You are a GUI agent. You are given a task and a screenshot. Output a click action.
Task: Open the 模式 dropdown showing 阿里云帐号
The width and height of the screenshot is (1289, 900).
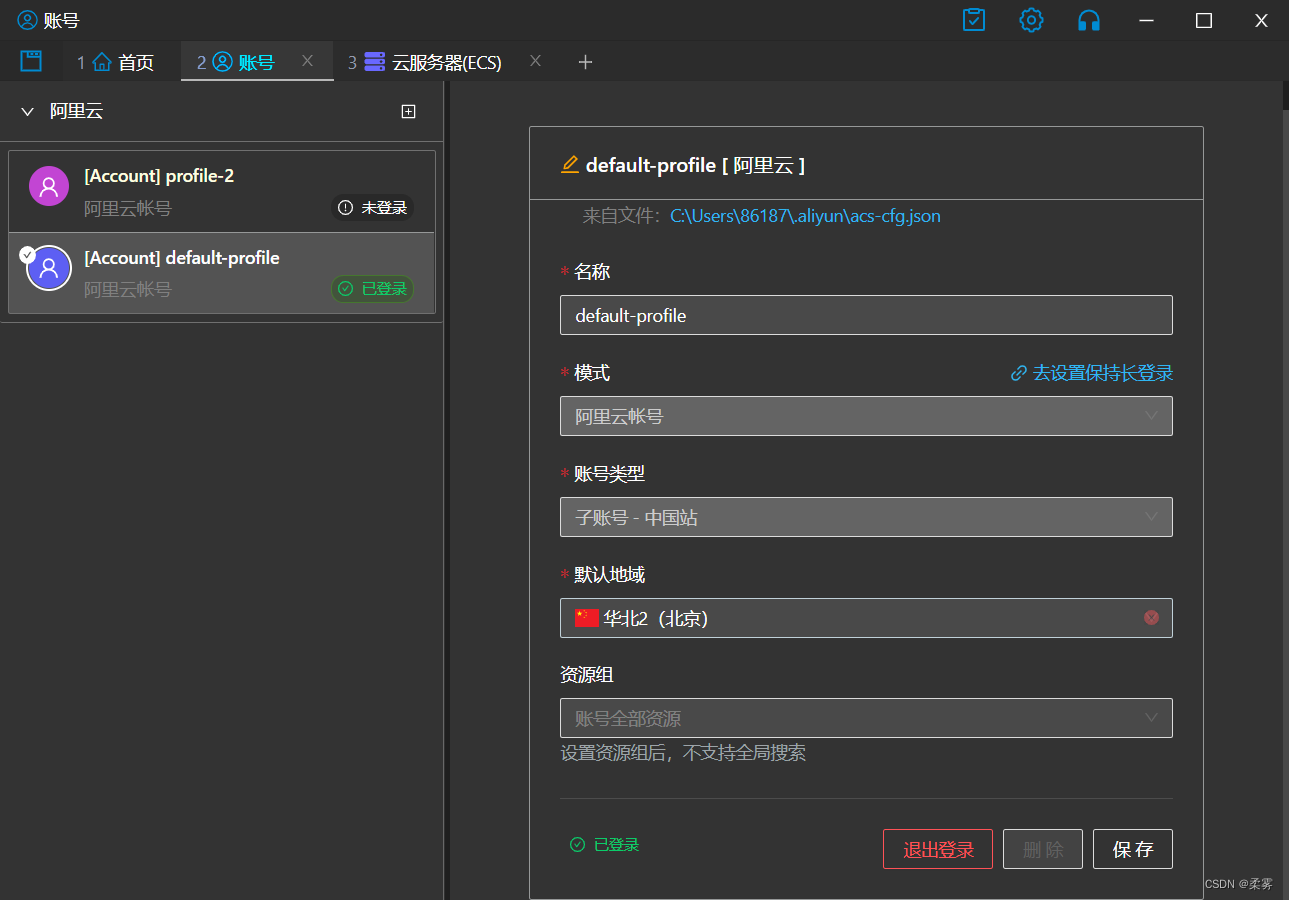[x=866, y=416]
